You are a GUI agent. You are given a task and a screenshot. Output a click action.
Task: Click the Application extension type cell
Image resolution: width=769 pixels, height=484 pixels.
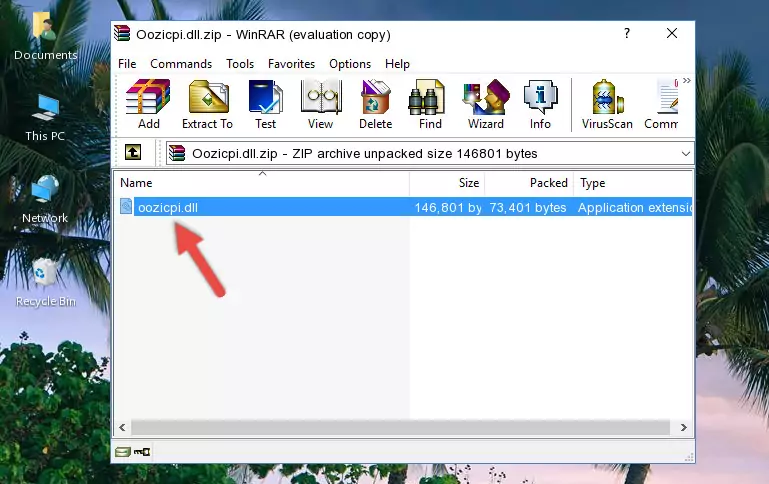pos(635,207)
